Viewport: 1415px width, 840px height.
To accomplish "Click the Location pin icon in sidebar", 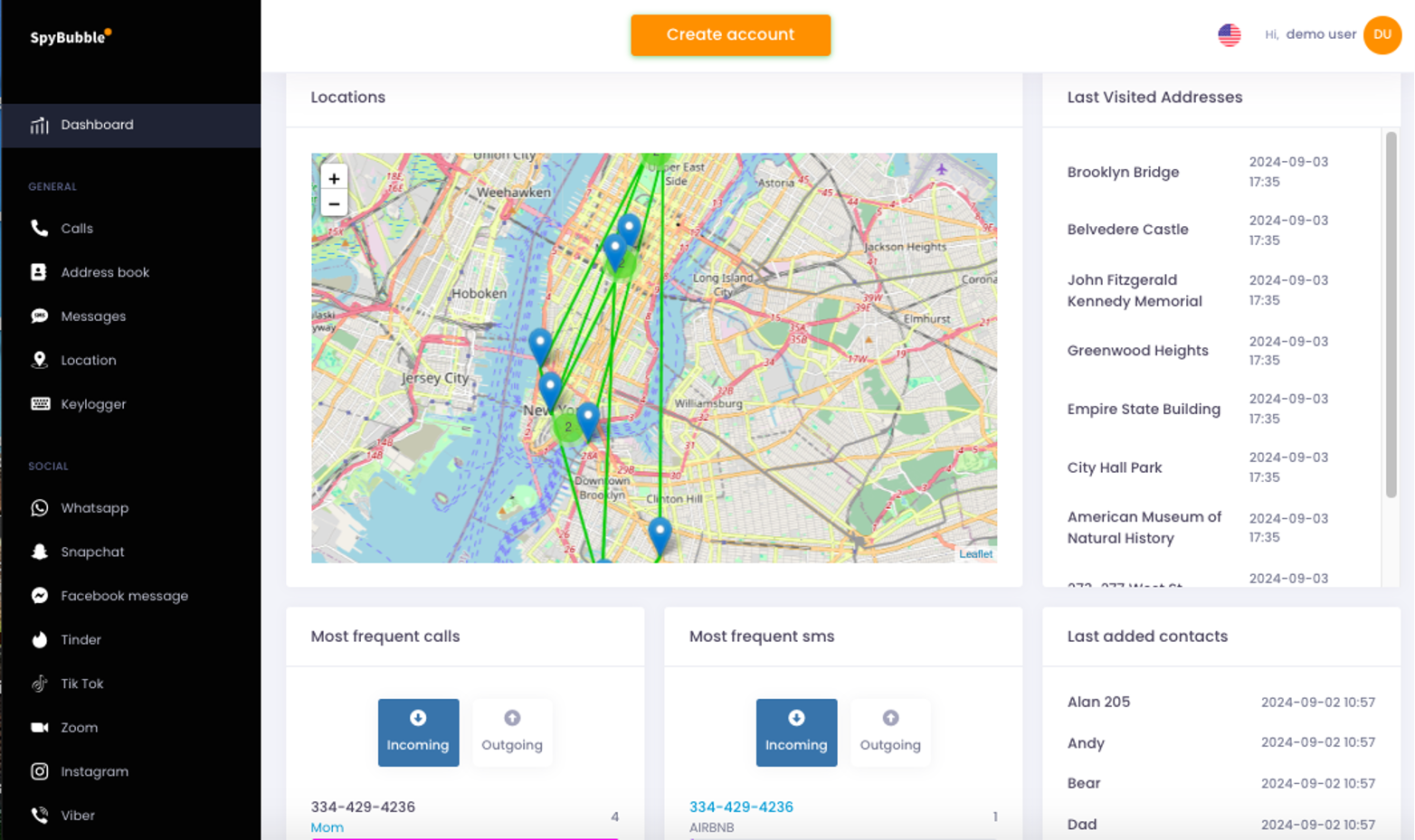I will click(39, 360).
